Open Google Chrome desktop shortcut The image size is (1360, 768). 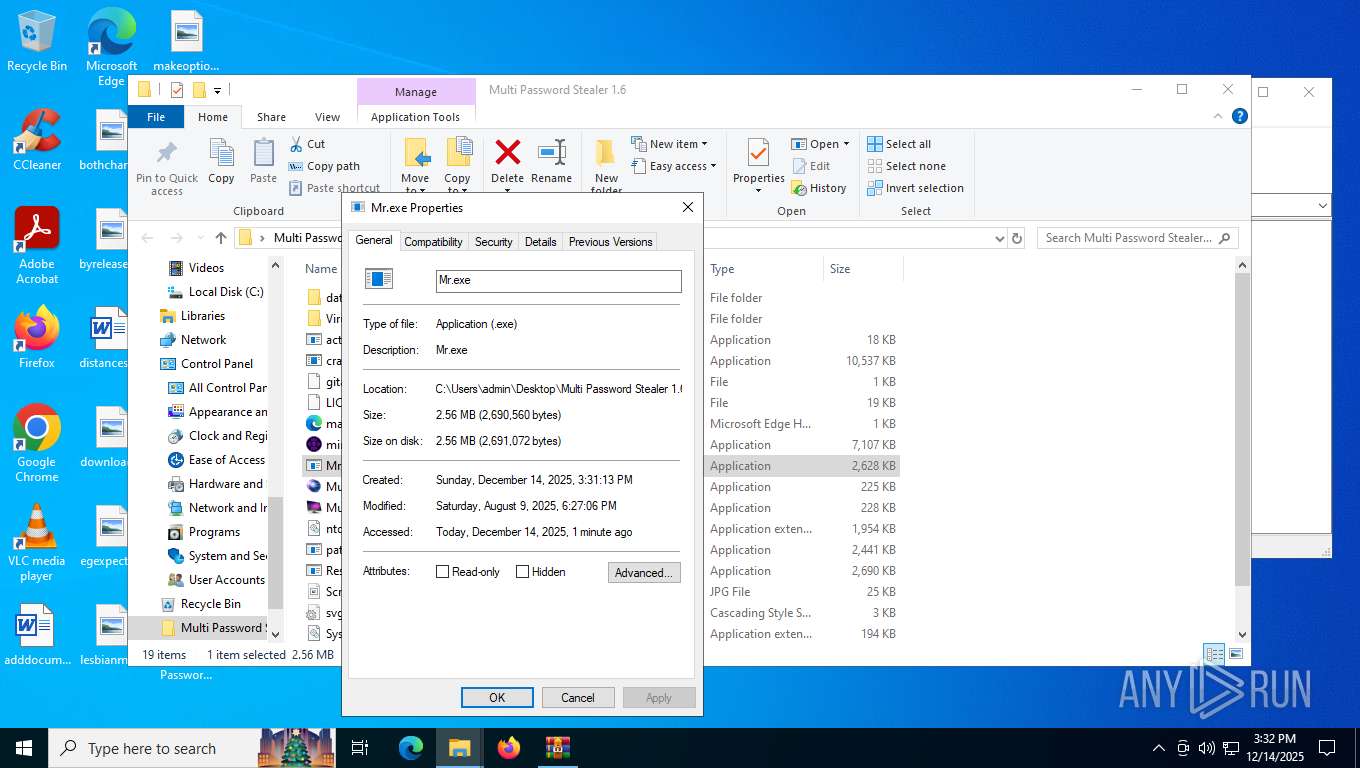(x=37, y=443)
